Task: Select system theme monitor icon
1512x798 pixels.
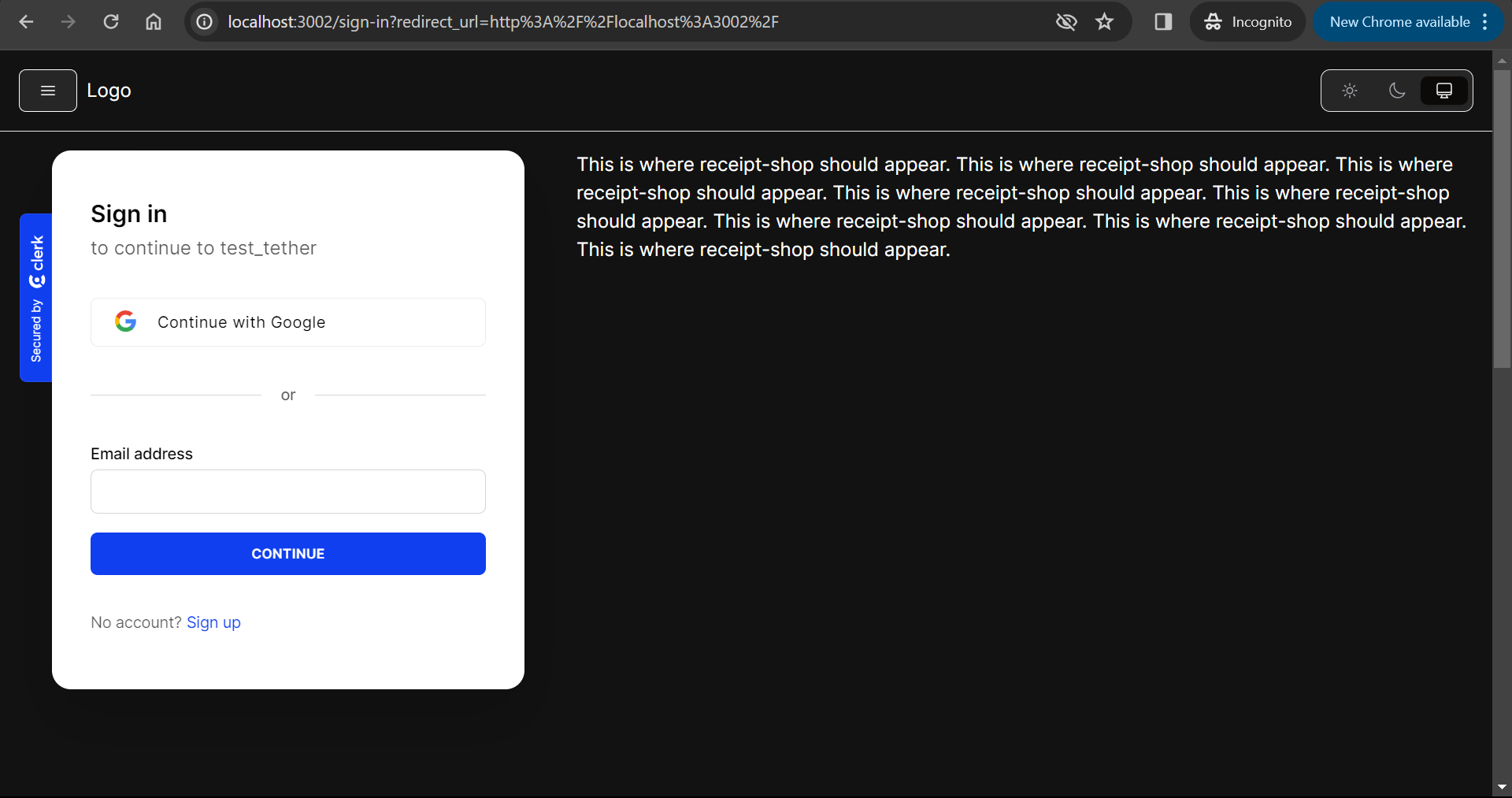Action: [1444, 91]
